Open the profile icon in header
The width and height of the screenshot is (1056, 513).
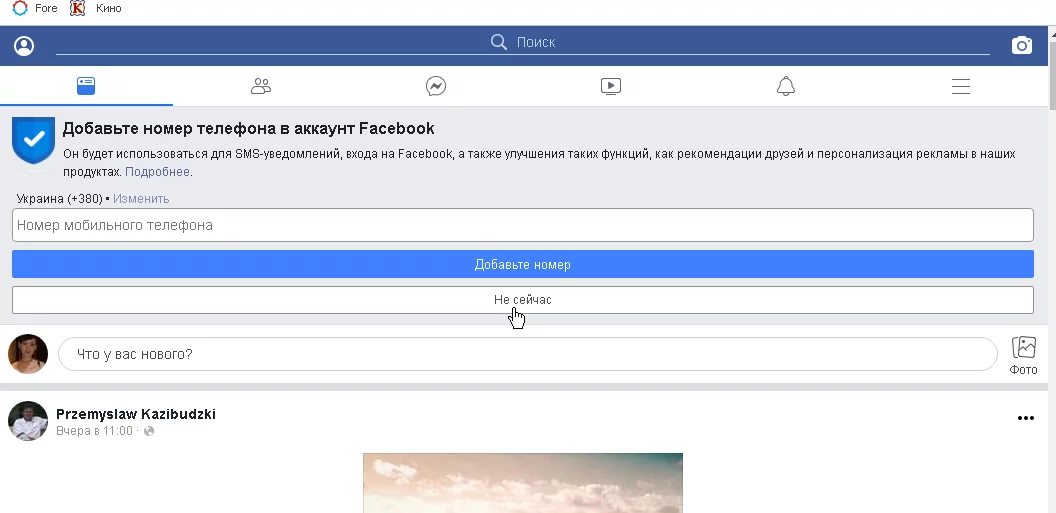[x=24, y=46]
